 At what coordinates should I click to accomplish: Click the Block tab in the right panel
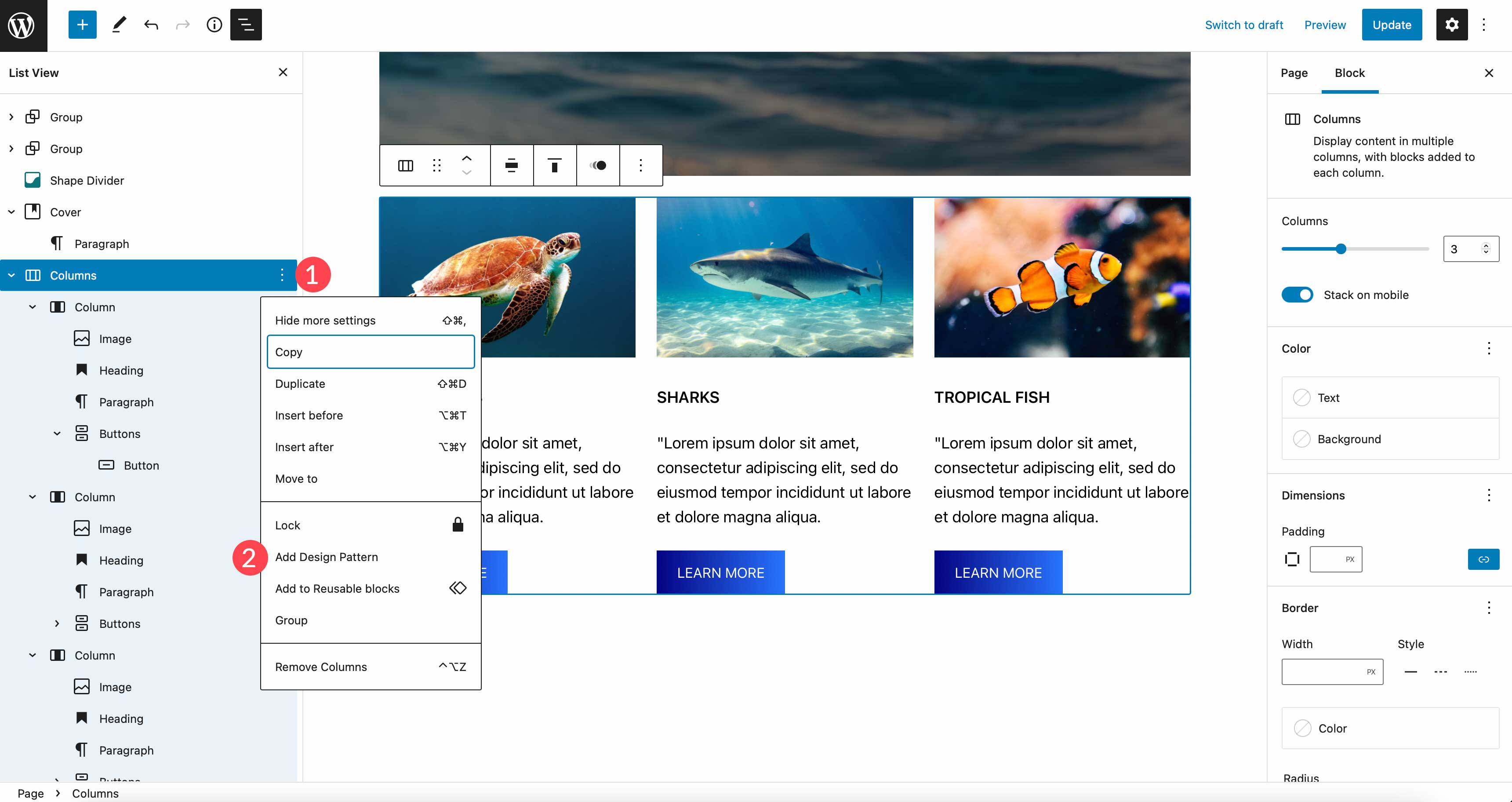[1348, 72]
